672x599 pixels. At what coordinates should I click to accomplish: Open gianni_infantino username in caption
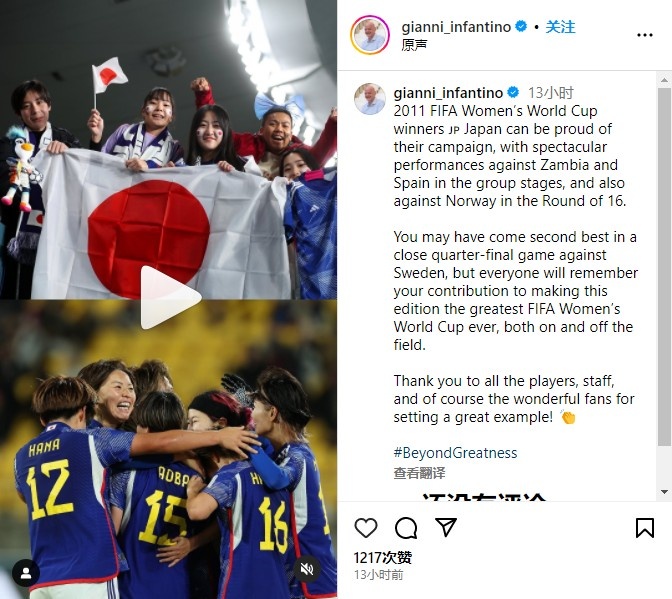(x=448, y=93)
